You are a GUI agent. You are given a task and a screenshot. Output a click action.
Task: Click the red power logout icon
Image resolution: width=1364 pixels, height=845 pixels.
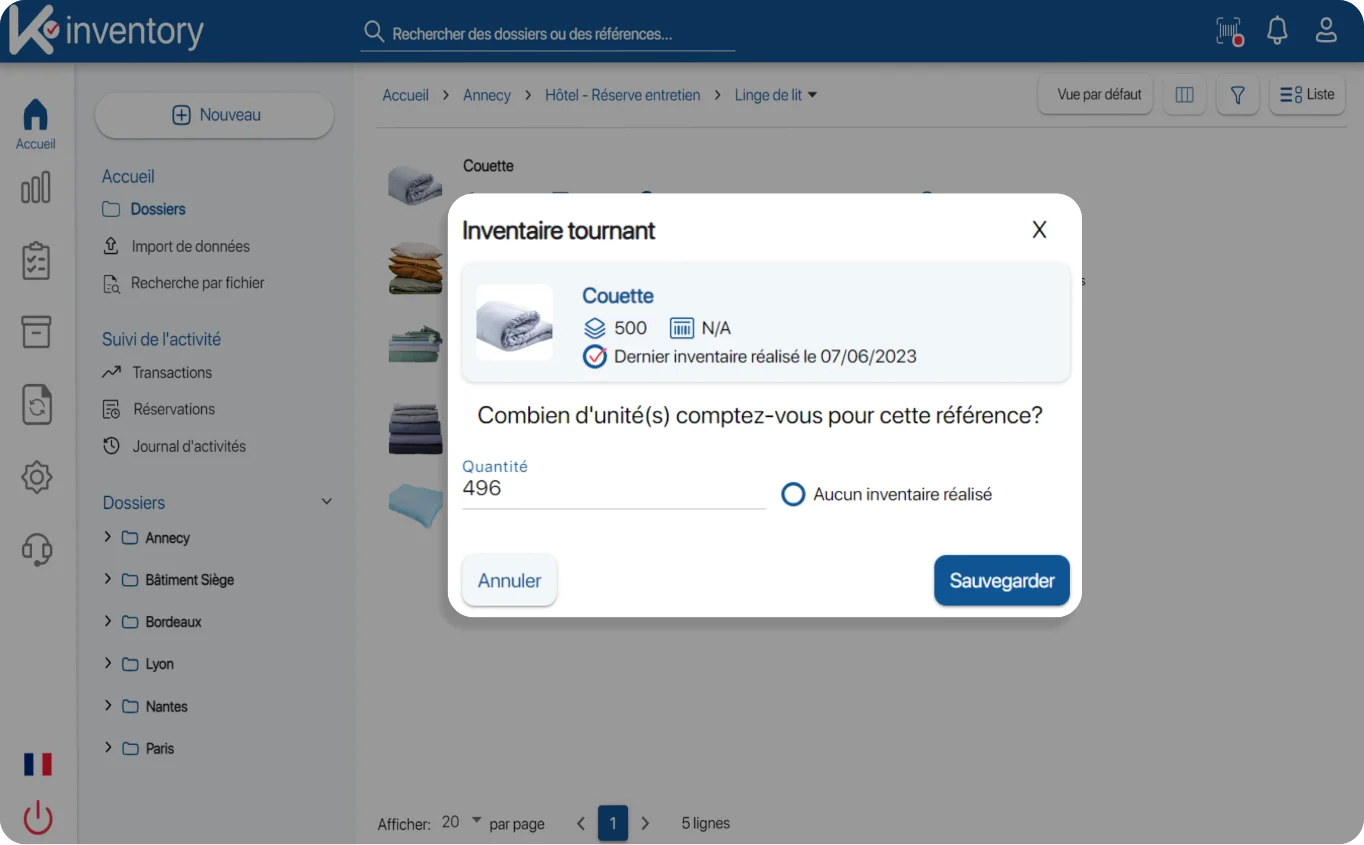38,818
